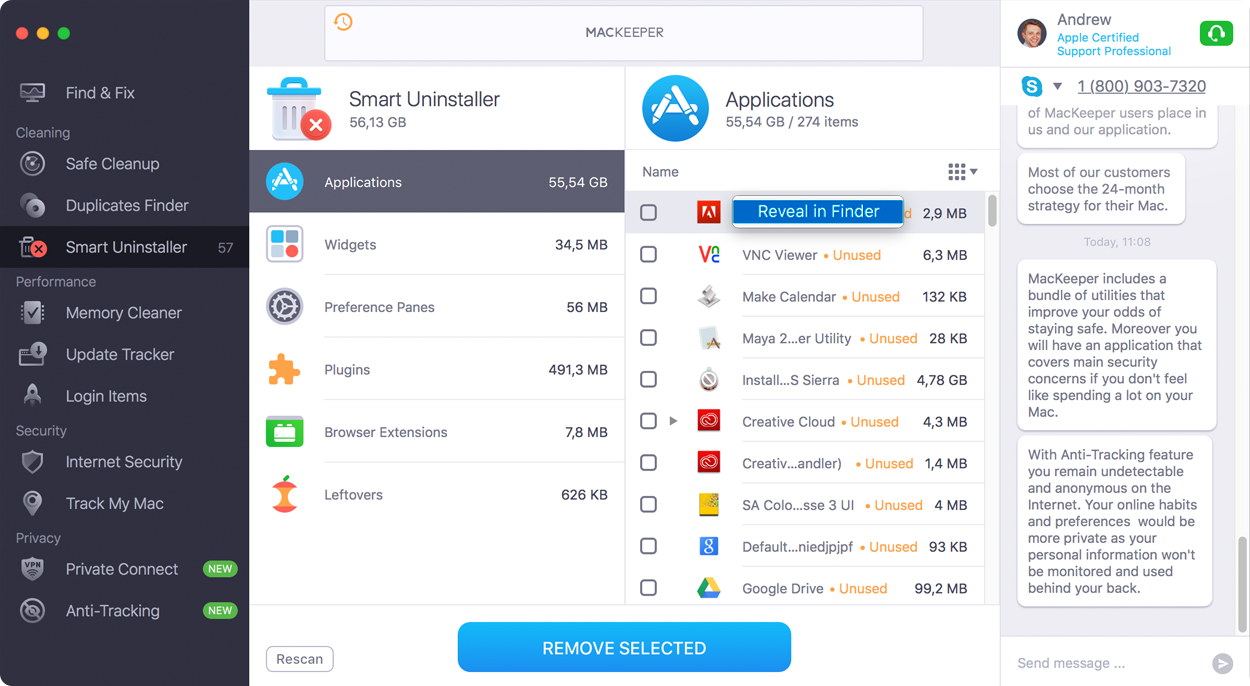Click the Leftovers apple core icon
Screen dimensions: 1250x686
pyautogui.click(x=285, y=495)
